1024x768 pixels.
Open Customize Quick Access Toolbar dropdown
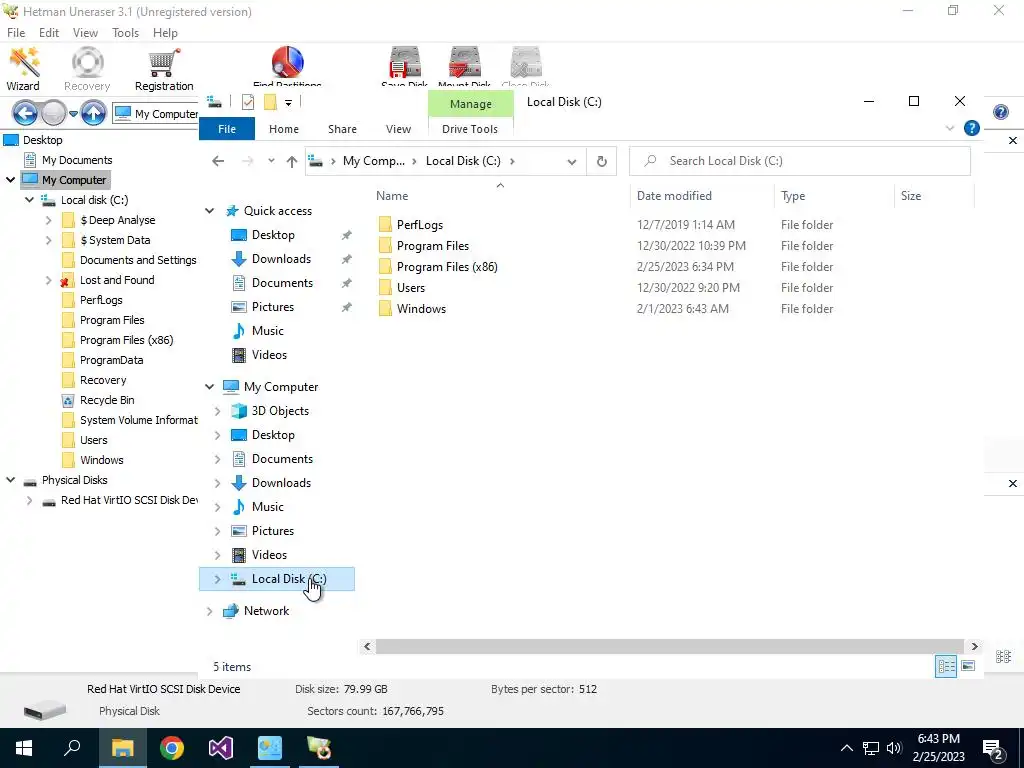(x=288, y=102)
